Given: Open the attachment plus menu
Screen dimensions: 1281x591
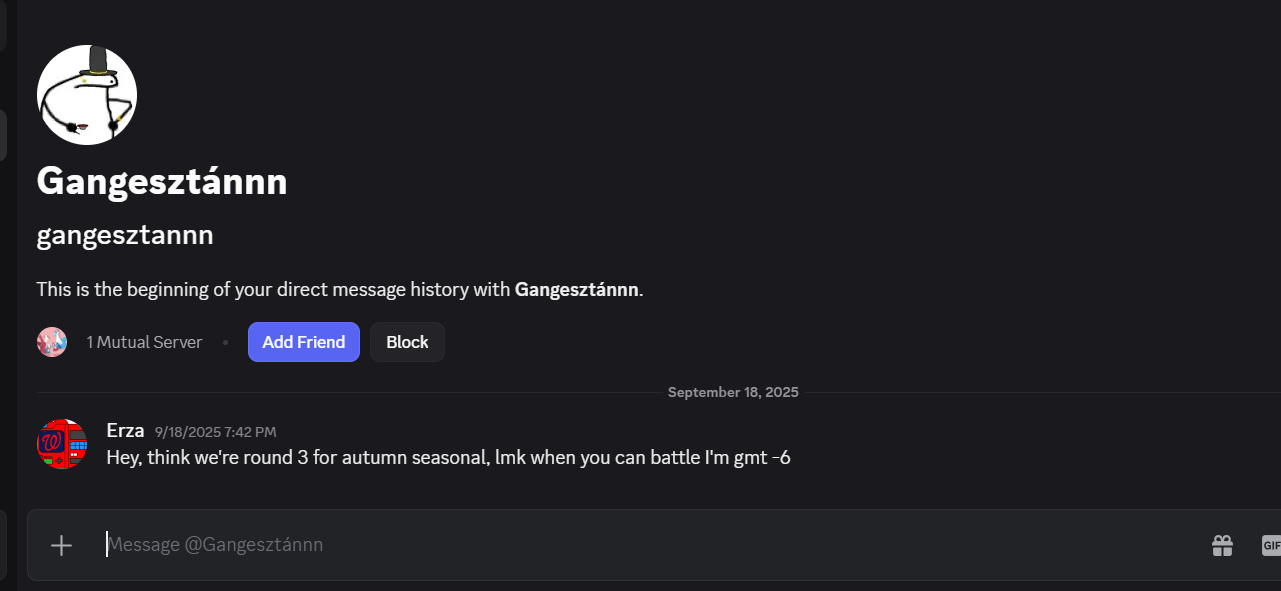Looking at the screenshot, I should (62, 545).
